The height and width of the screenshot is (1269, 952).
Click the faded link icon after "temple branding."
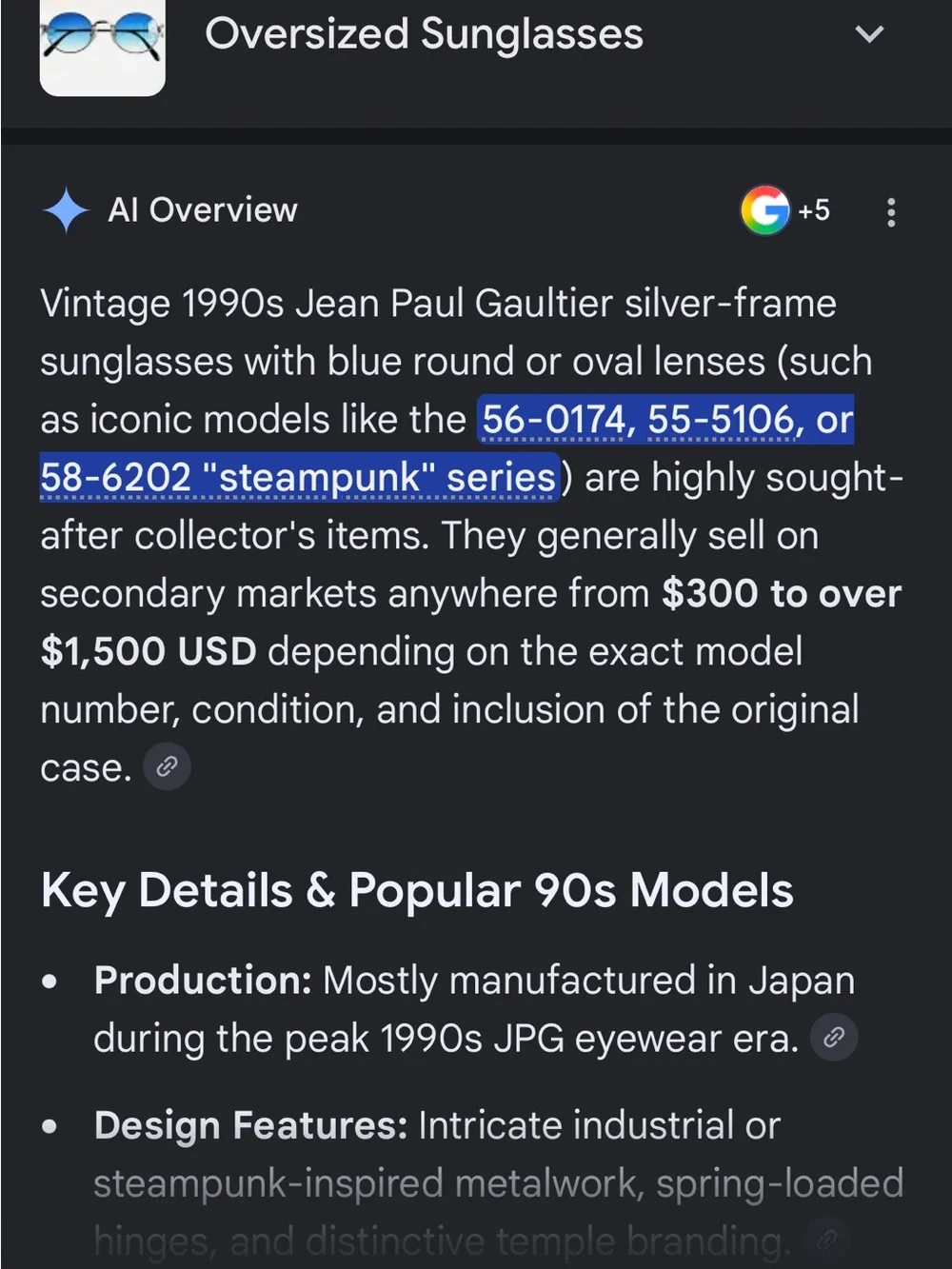point(827,1239)
